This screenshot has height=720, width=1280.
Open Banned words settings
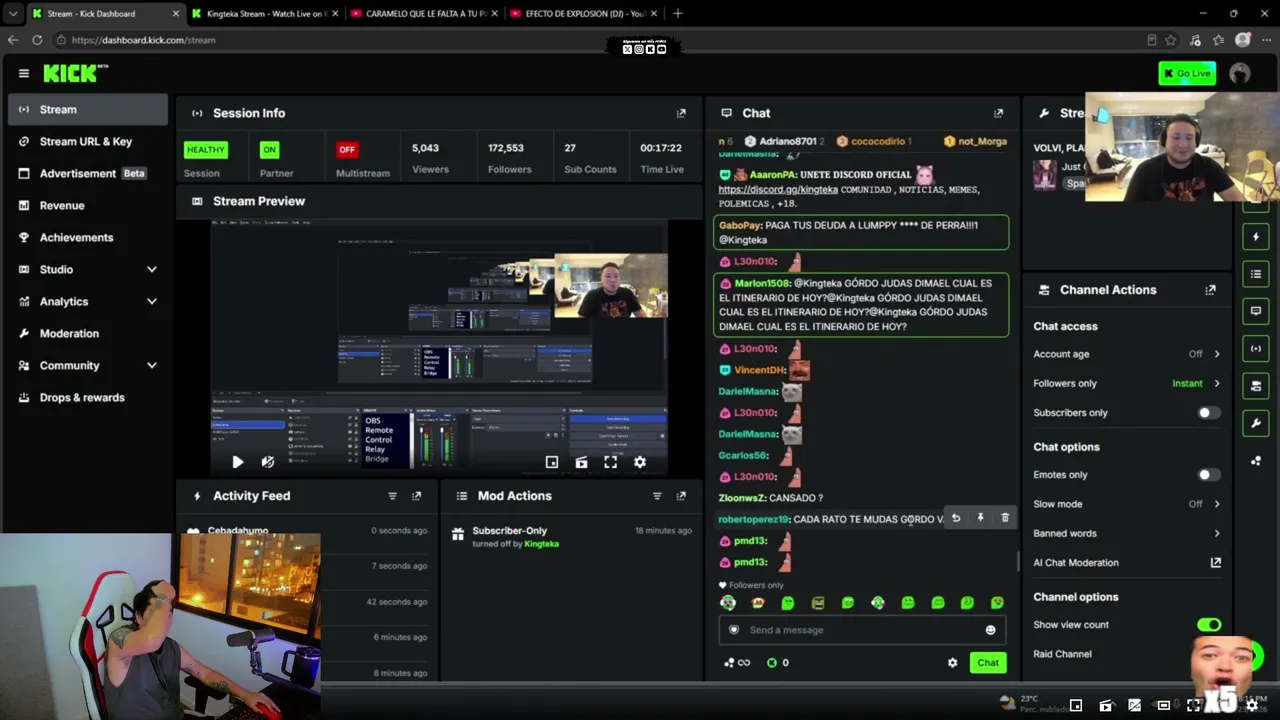(1127, 533)
